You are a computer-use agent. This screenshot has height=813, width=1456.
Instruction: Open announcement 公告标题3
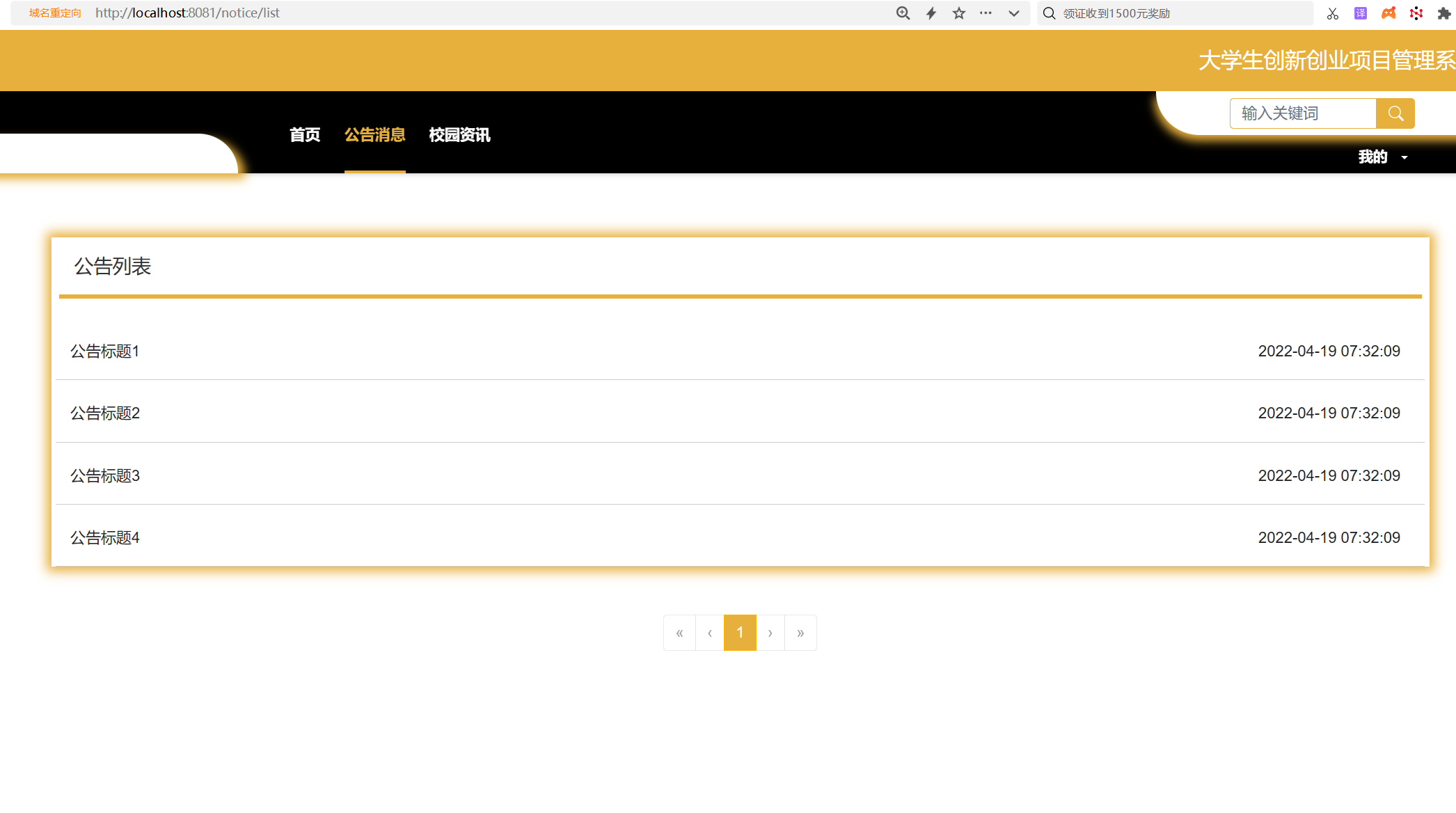[105, 476]
